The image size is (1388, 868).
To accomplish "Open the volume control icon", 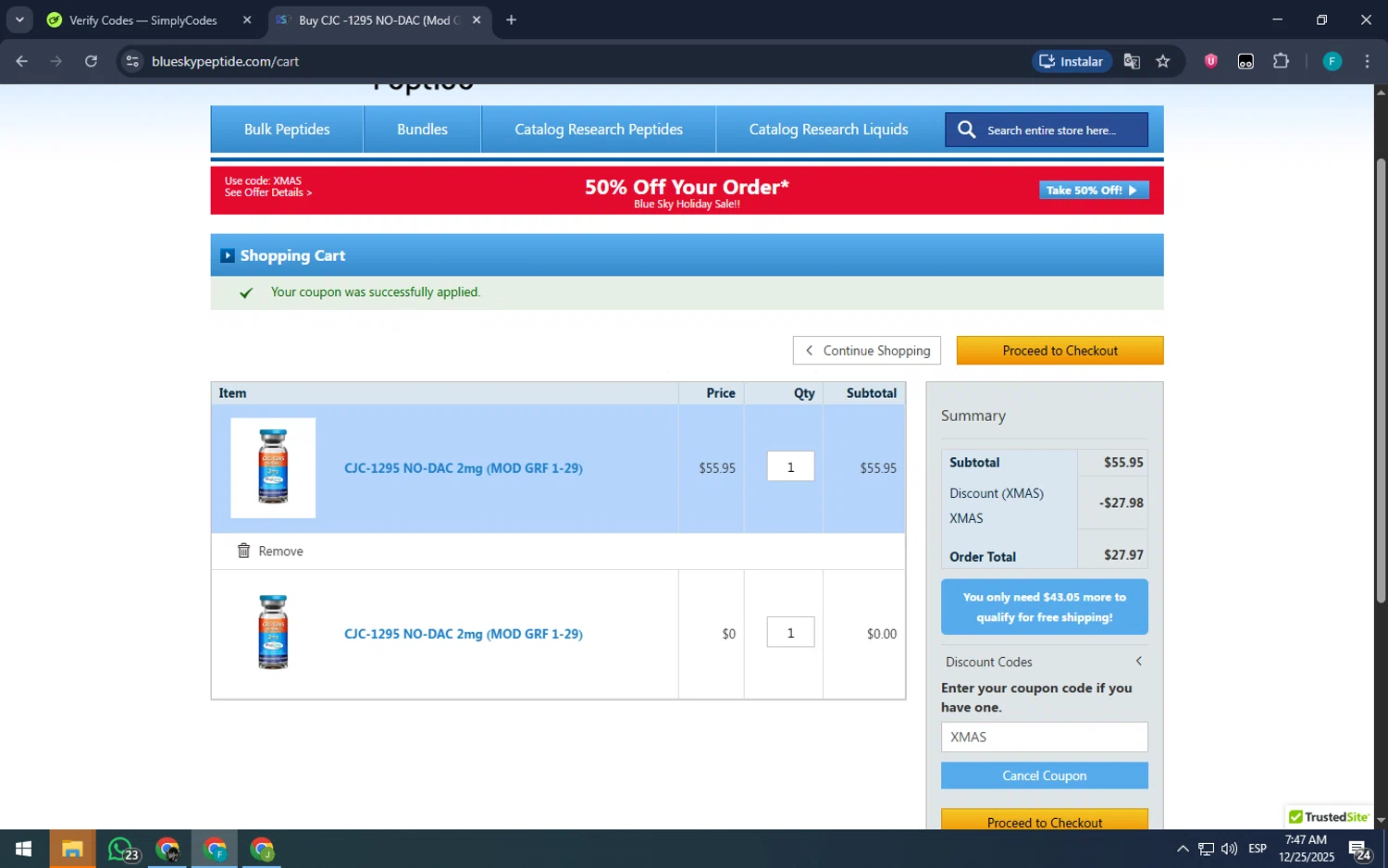I will [1229, 849].
